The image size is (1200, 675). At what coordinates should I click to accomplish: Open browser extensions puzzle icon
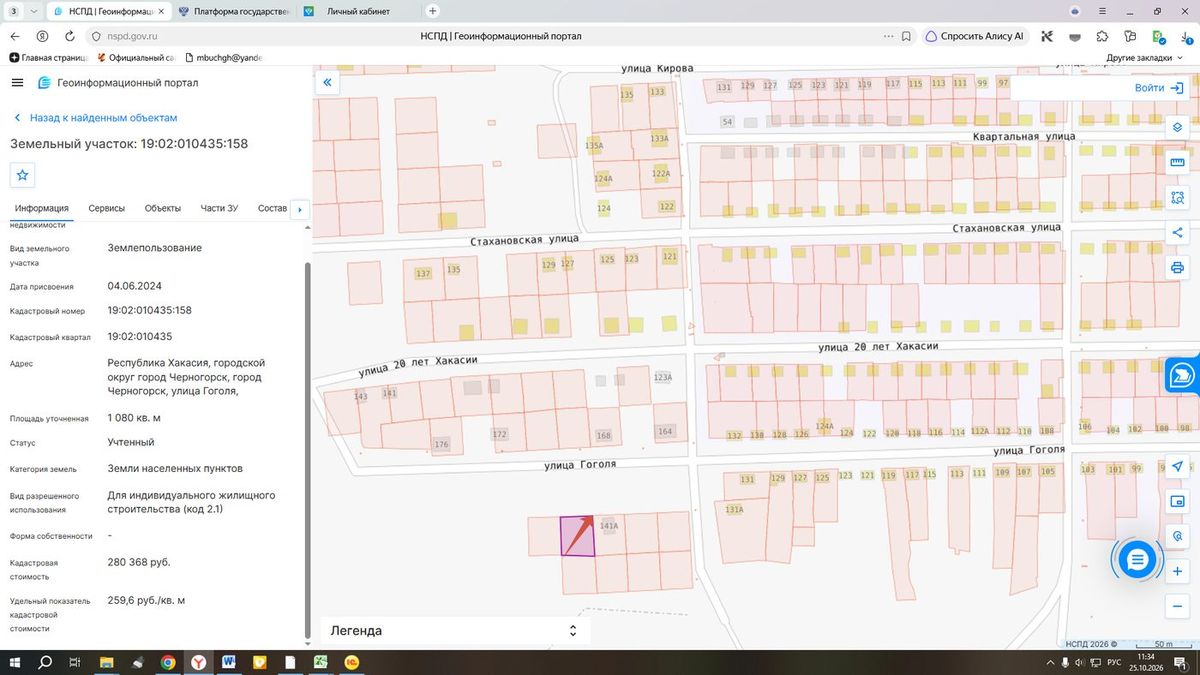(1102, 36)
